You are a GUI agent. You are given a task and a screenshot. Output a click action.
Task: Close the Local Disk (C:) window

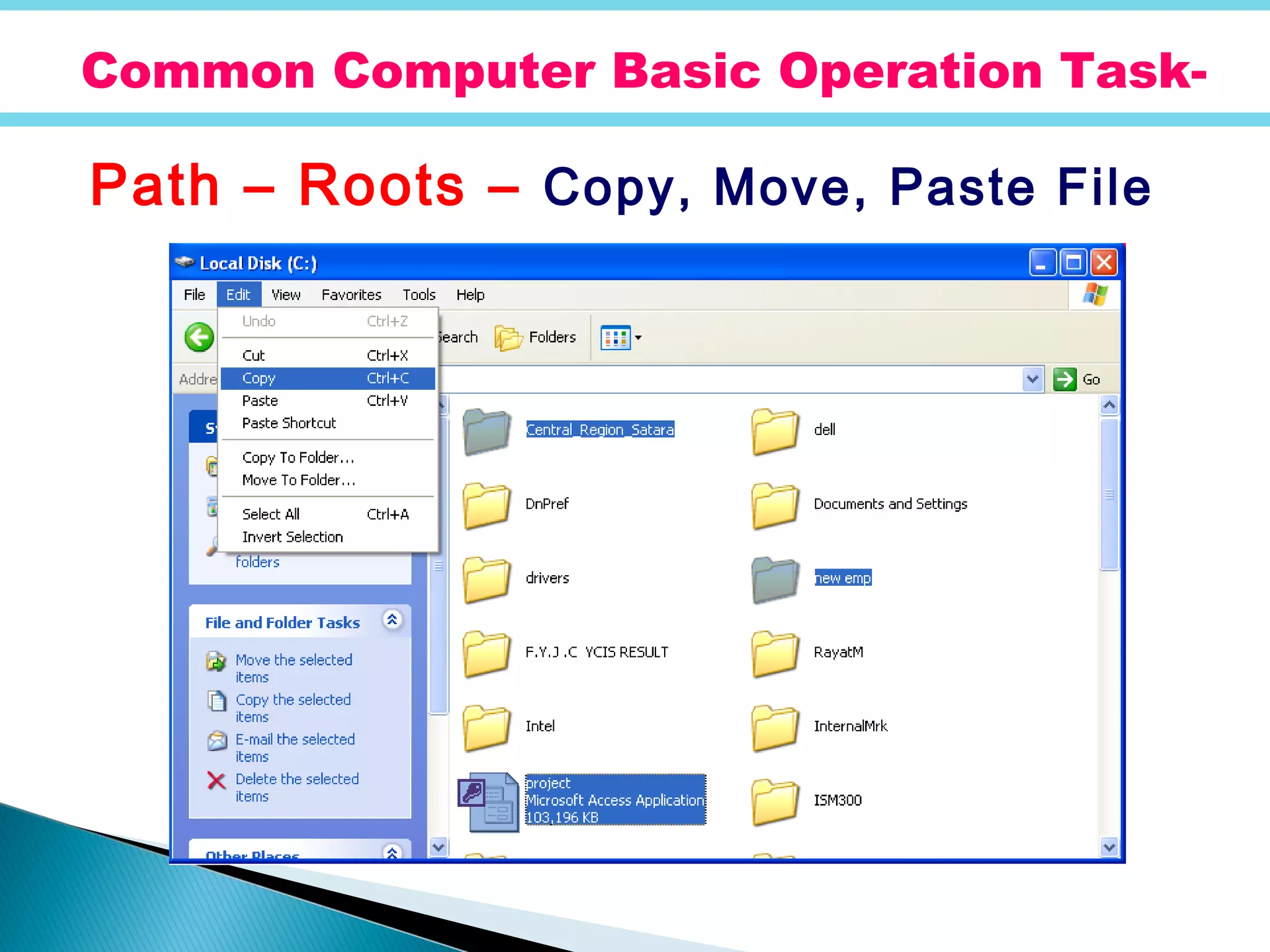click(x=1104, y=262)
